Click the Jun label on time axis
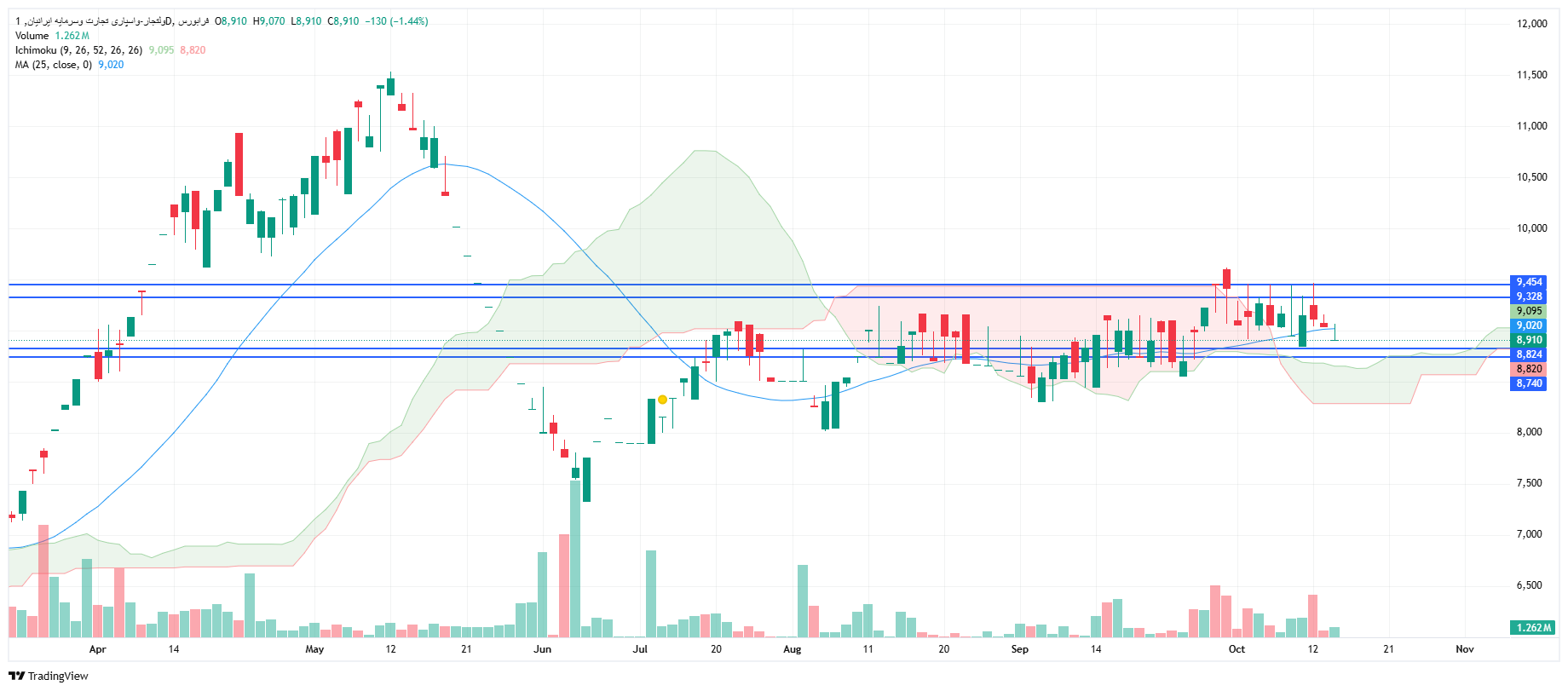The image size is (1568, 691). [542, 649]
